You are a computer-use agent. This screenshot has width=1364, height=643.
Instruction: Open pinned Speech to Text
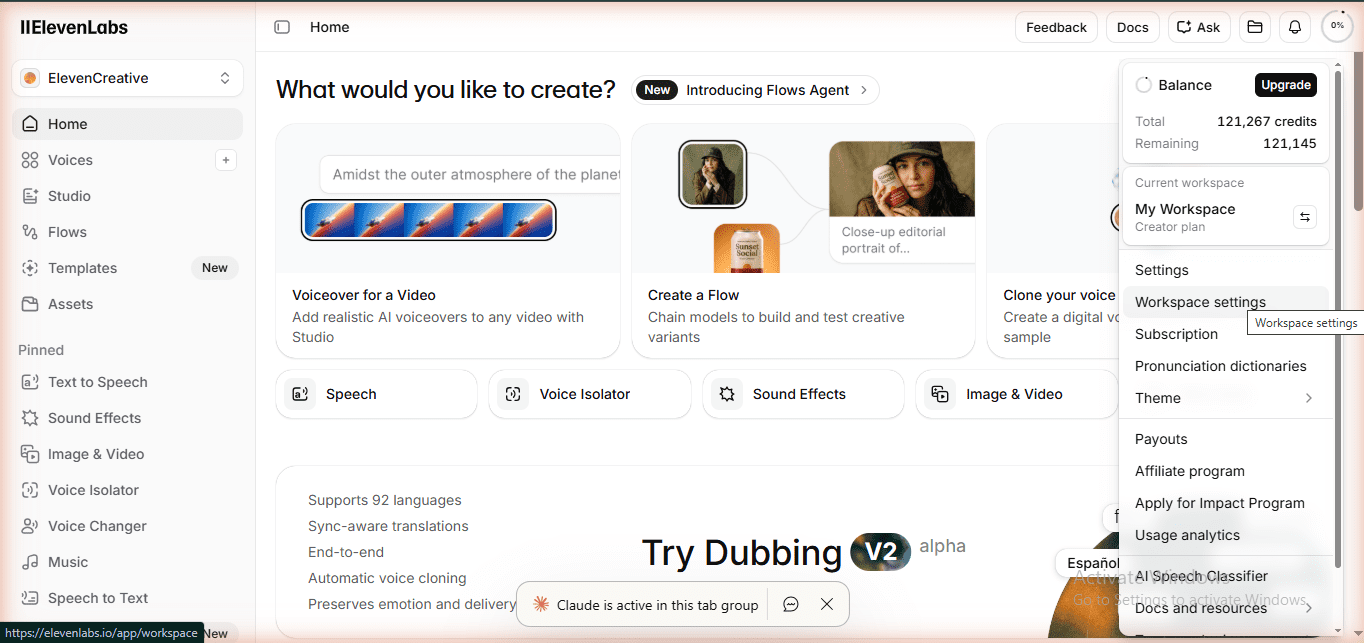click(127, 598)
